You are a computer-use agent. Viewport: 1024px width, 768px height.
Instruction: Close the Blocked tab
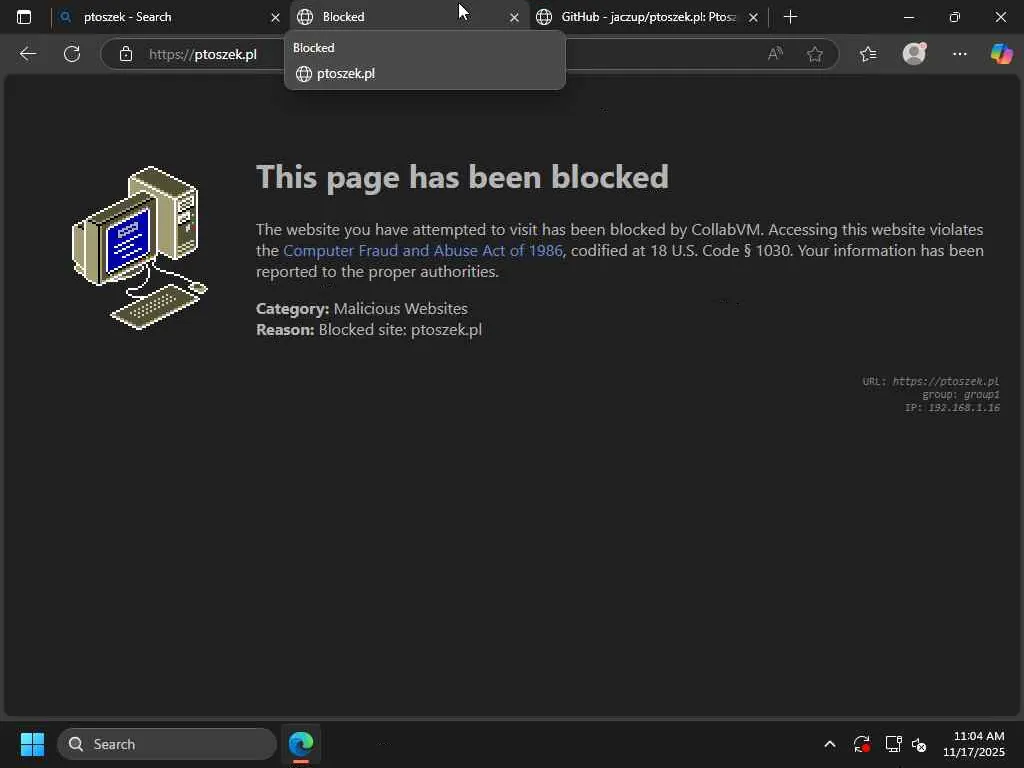tap(514, 18)
